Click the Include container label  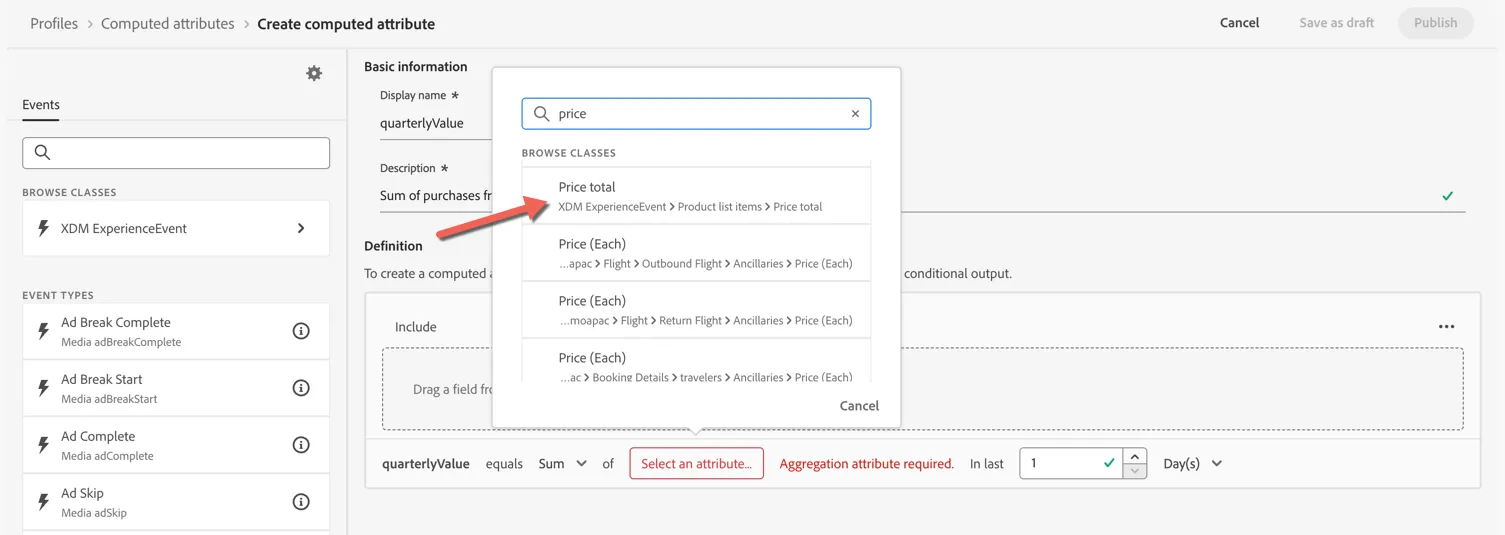point(415,327)
